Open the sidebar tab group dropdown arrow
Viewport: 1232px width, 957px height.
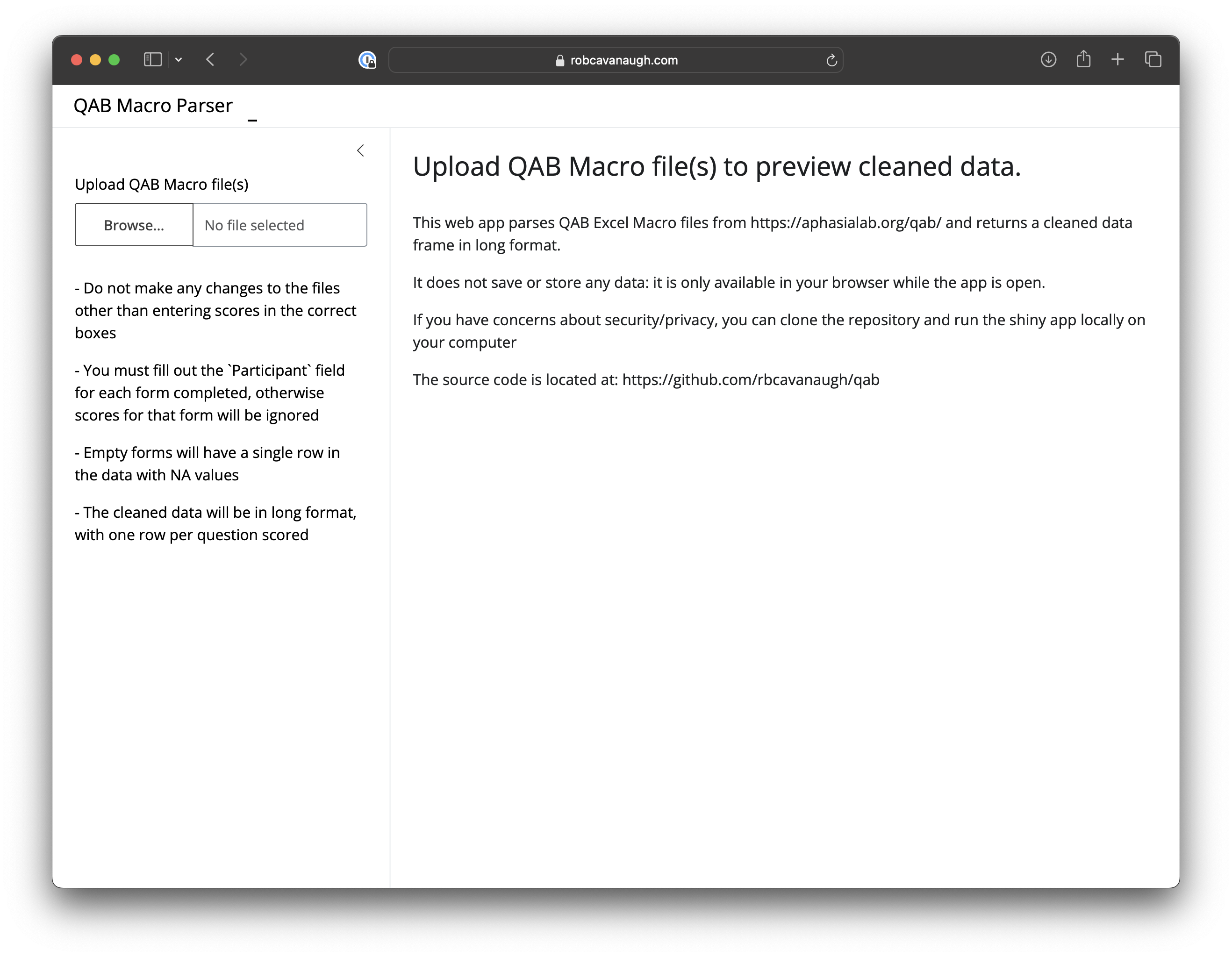tap(178, 60)
